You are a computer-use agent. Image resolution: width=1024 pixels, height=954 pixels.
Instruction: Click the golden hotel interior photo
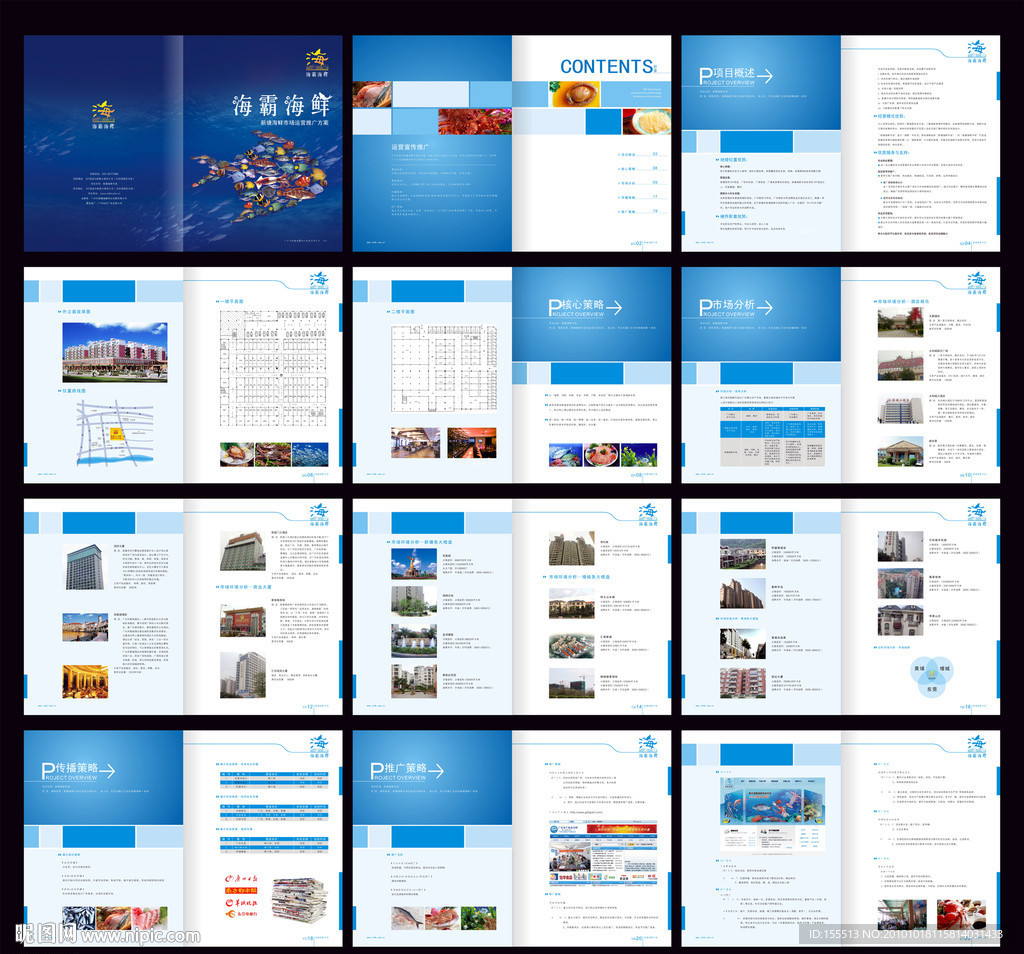(85, 682)
